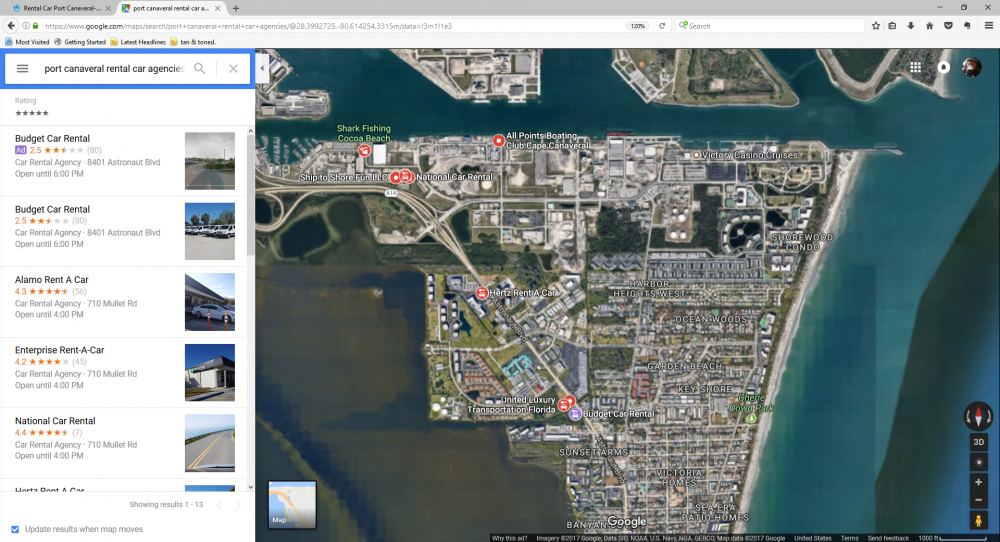Screen dimensions: 1000x542
Task: Click the magnifier search icon in Maps
Action: 200,69
